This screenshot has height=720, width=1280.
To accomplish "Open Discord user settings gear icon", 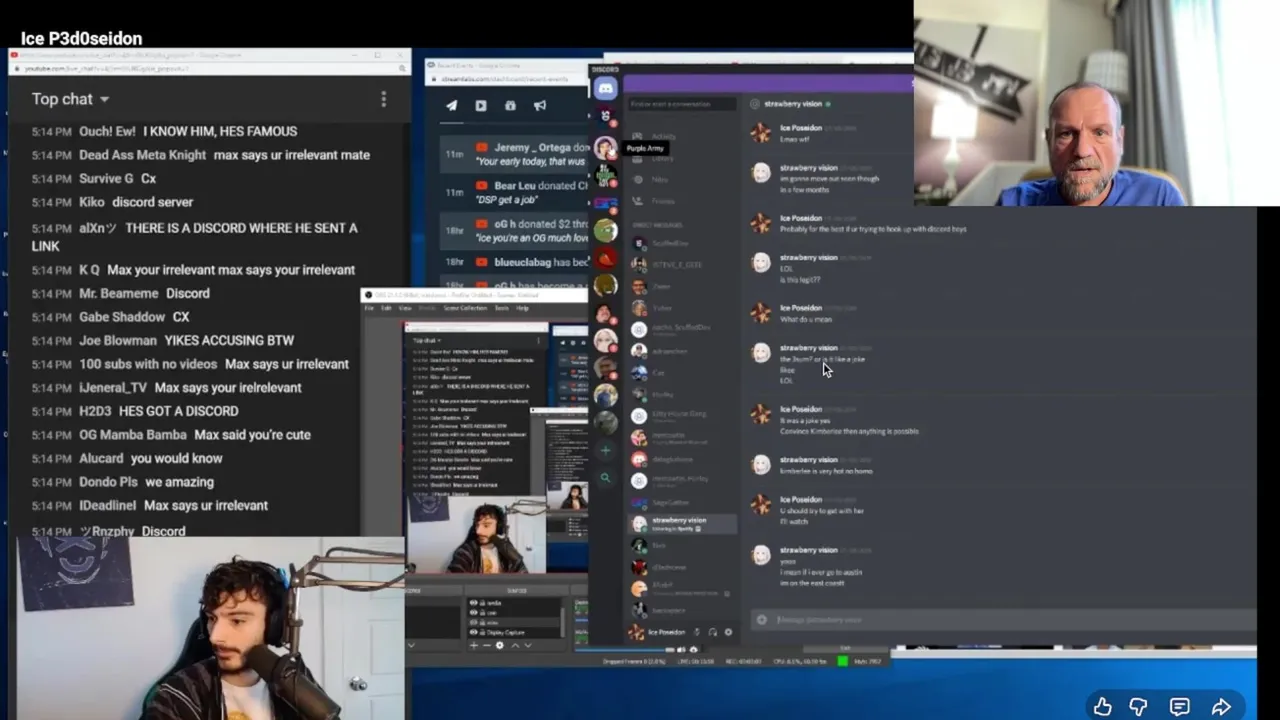I will pyautogui.click(x=728, y=632).
